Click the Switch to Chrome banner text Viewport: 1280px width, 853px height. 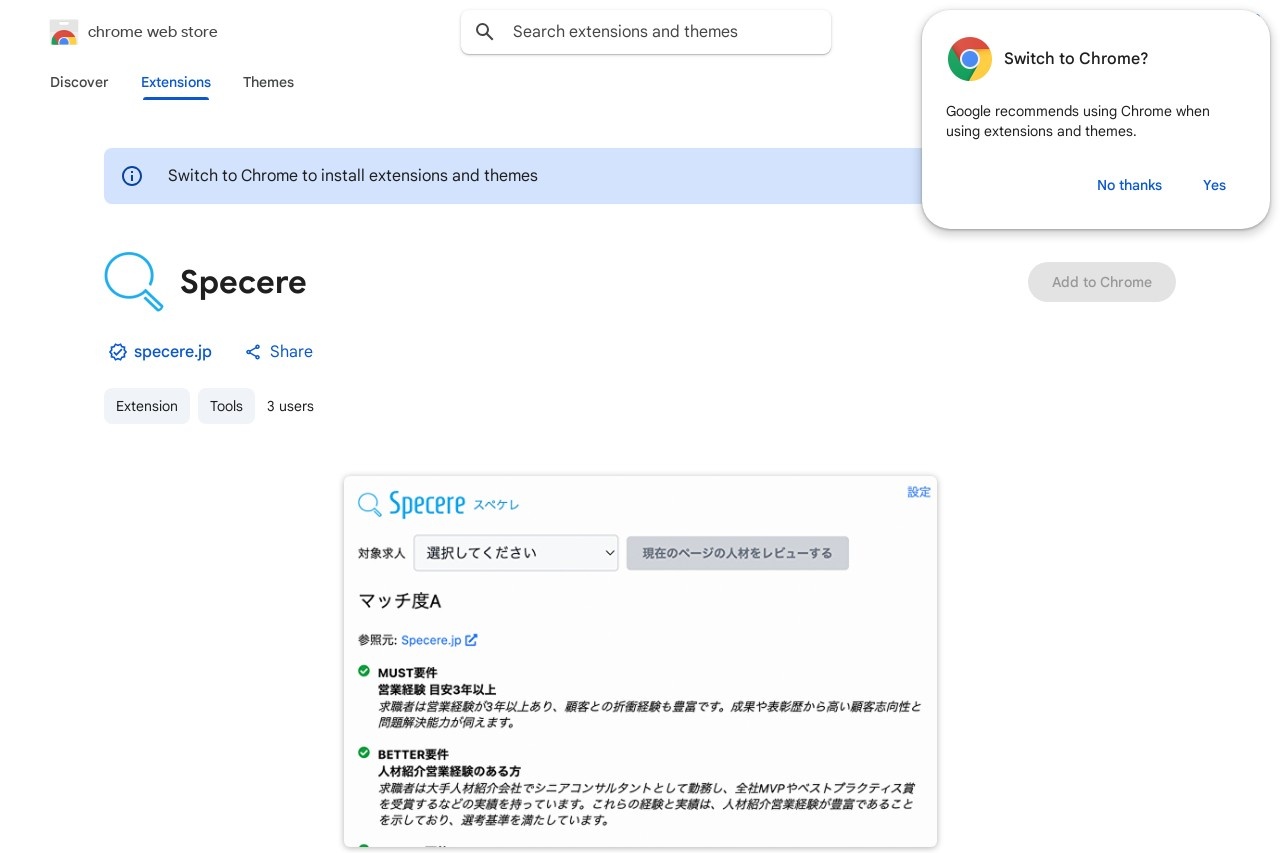tap(353, 176)
